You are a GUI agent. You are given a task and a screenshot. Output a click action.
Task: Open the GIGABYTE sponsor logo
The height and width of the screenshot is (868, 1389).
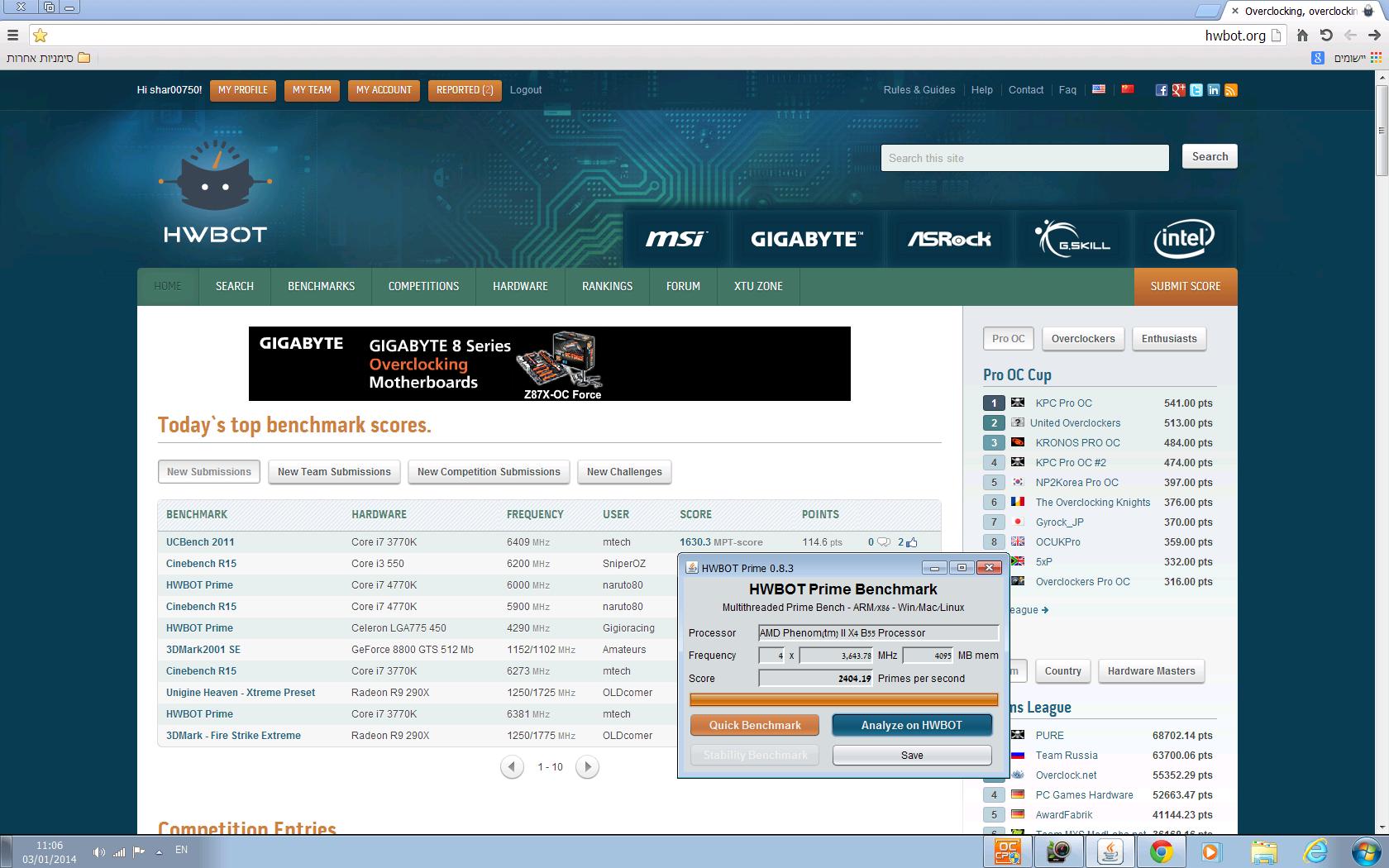[807, 239]
